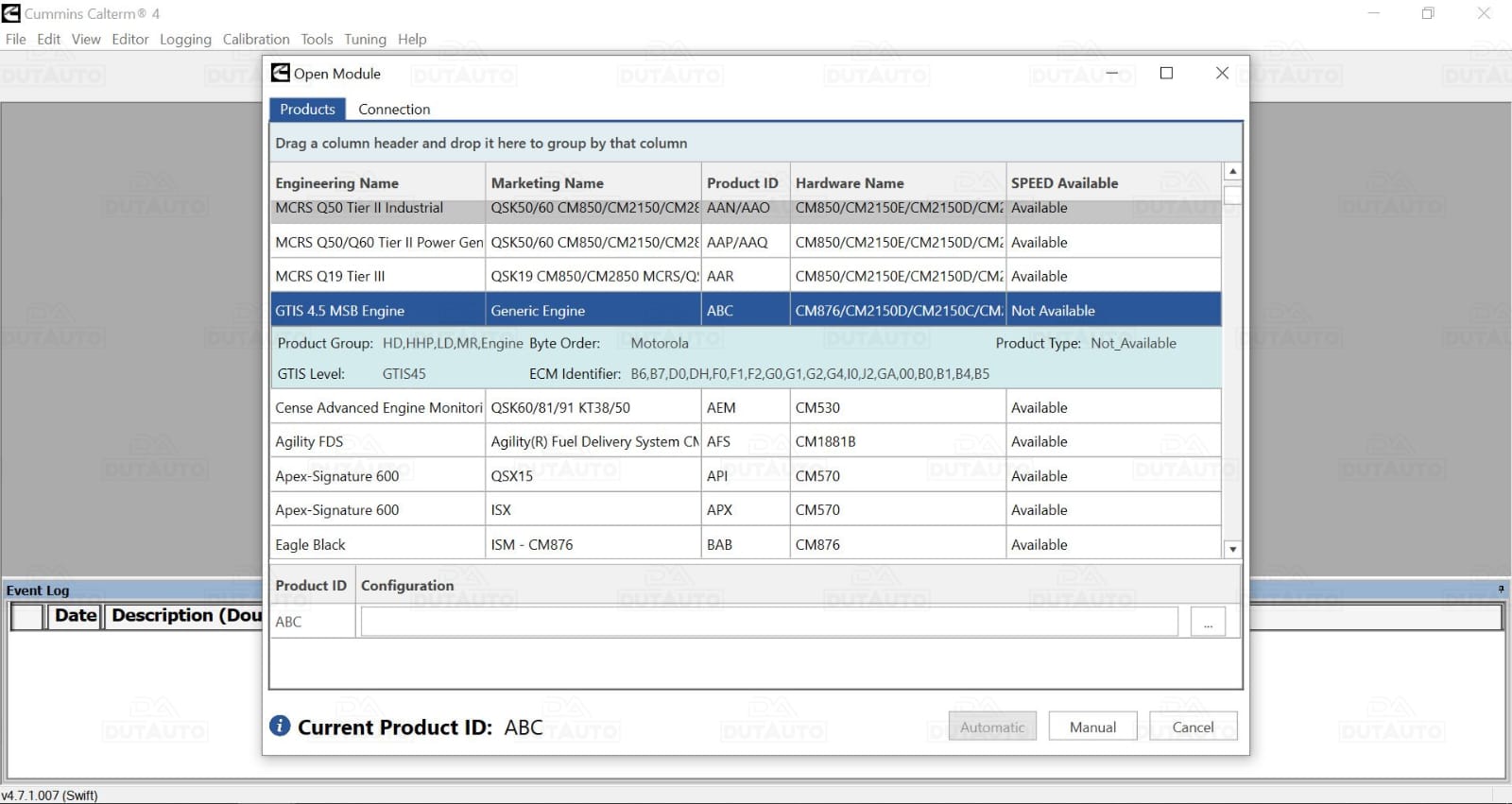Click the Open Module dialog logo icon

(281, 74)
